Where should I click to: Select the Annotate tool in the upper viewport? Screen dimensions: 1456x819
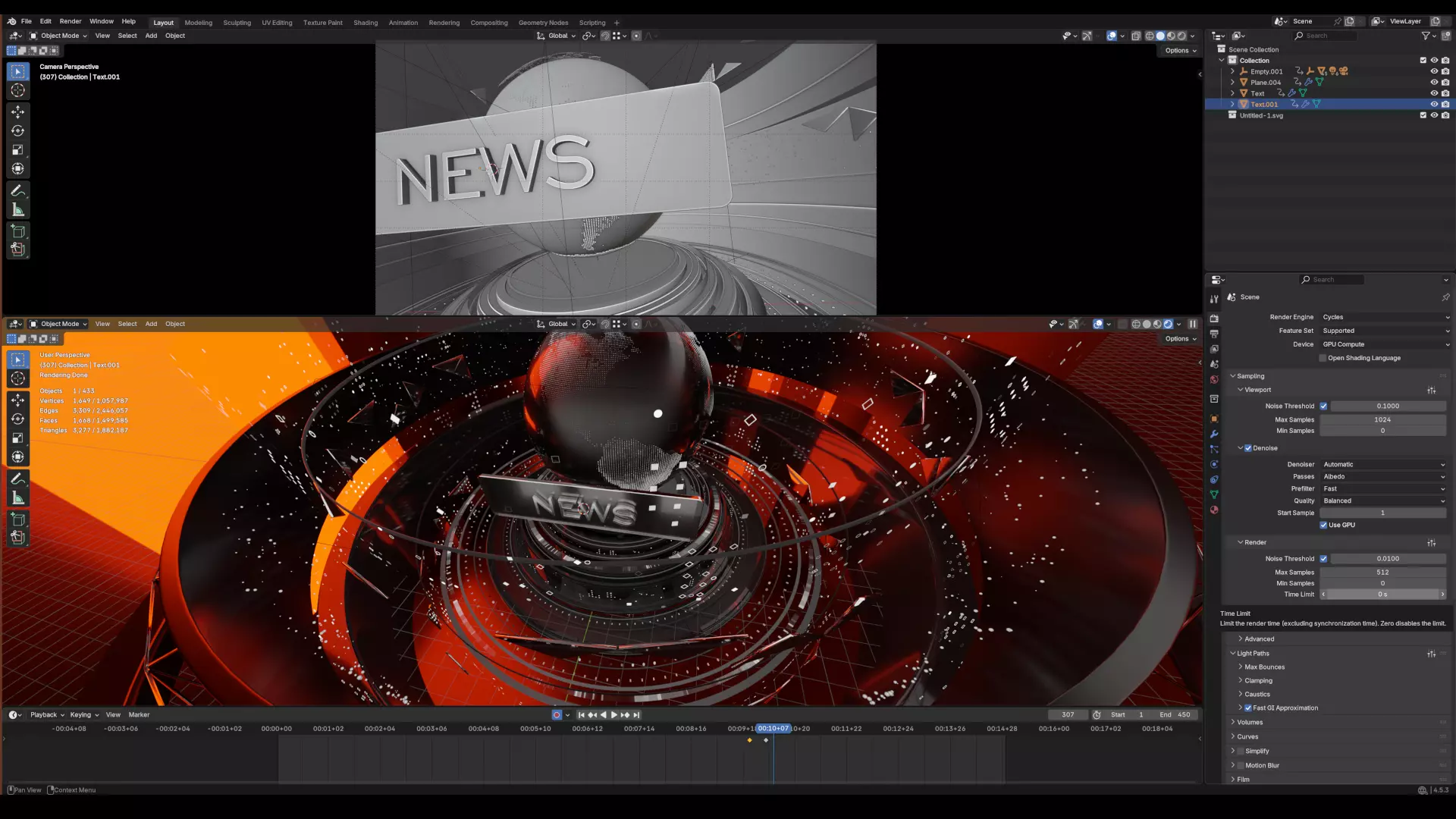tap(18, 191)
